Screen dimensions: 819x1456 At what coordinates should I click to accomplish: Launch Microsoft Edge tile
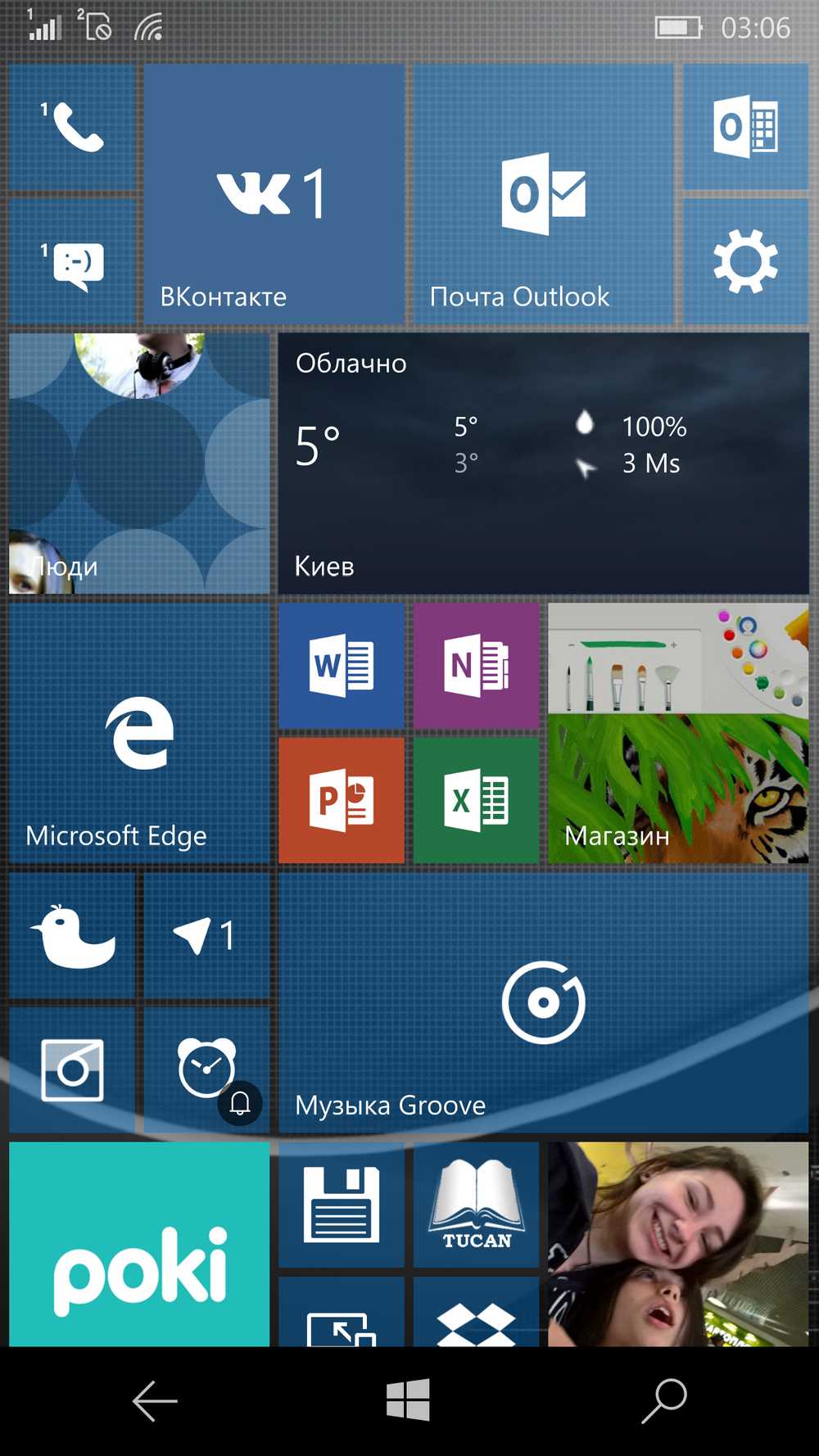pyautogui.click(x=139, y=733)
